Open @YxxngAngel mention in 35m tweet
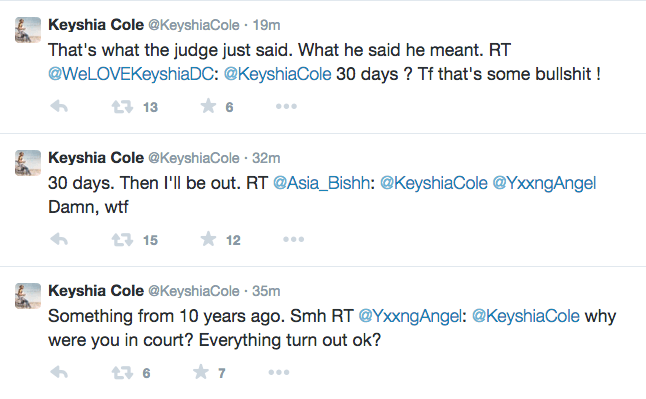The height and width of the screenshot is (399, 646). tap(410, 316)
